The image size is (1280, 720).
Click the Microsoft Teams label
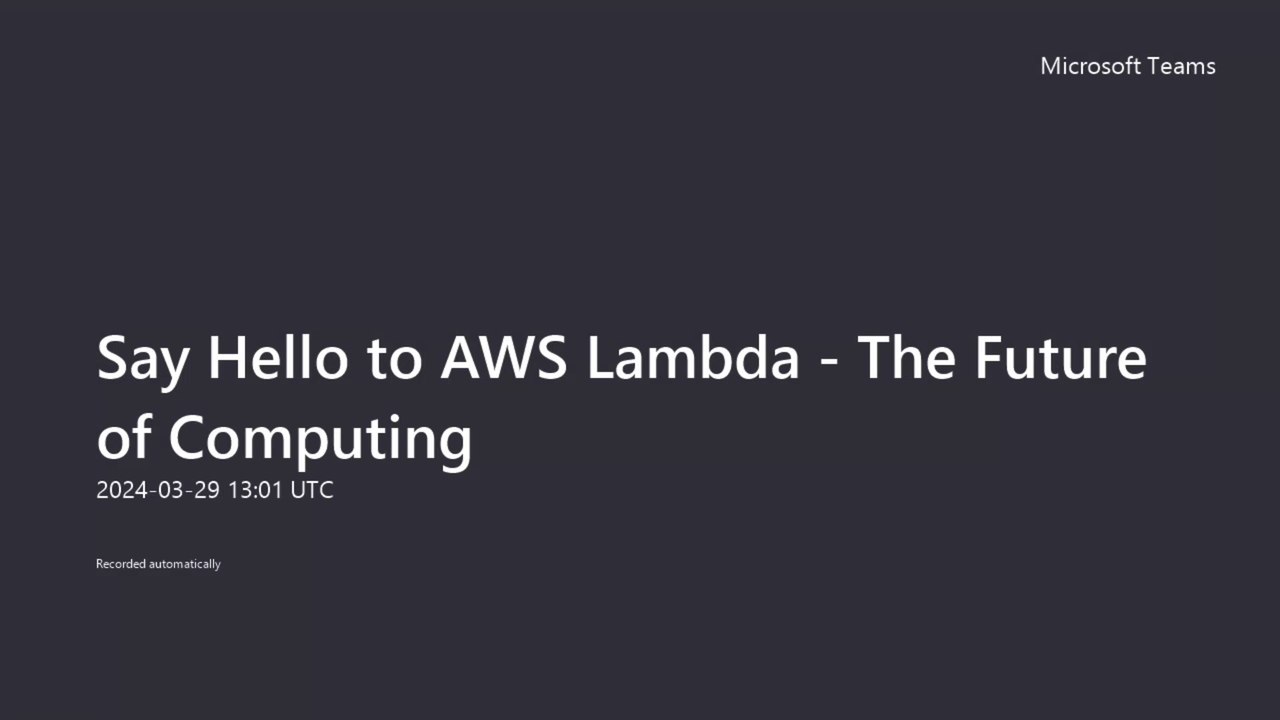tap(1128, 66)
